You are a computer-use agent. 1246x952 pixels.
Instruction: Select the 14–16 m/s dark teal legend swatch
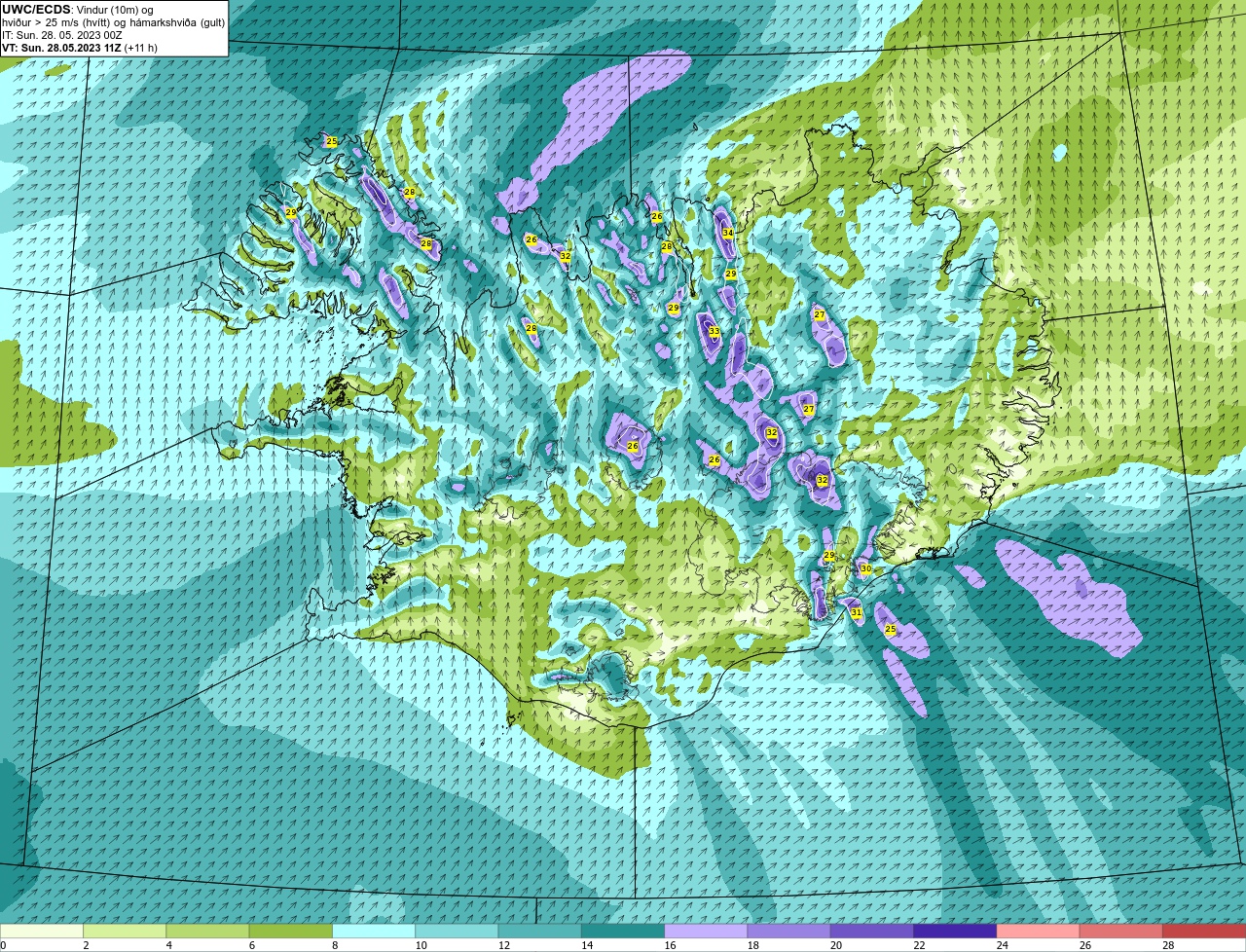click(623, 931)
